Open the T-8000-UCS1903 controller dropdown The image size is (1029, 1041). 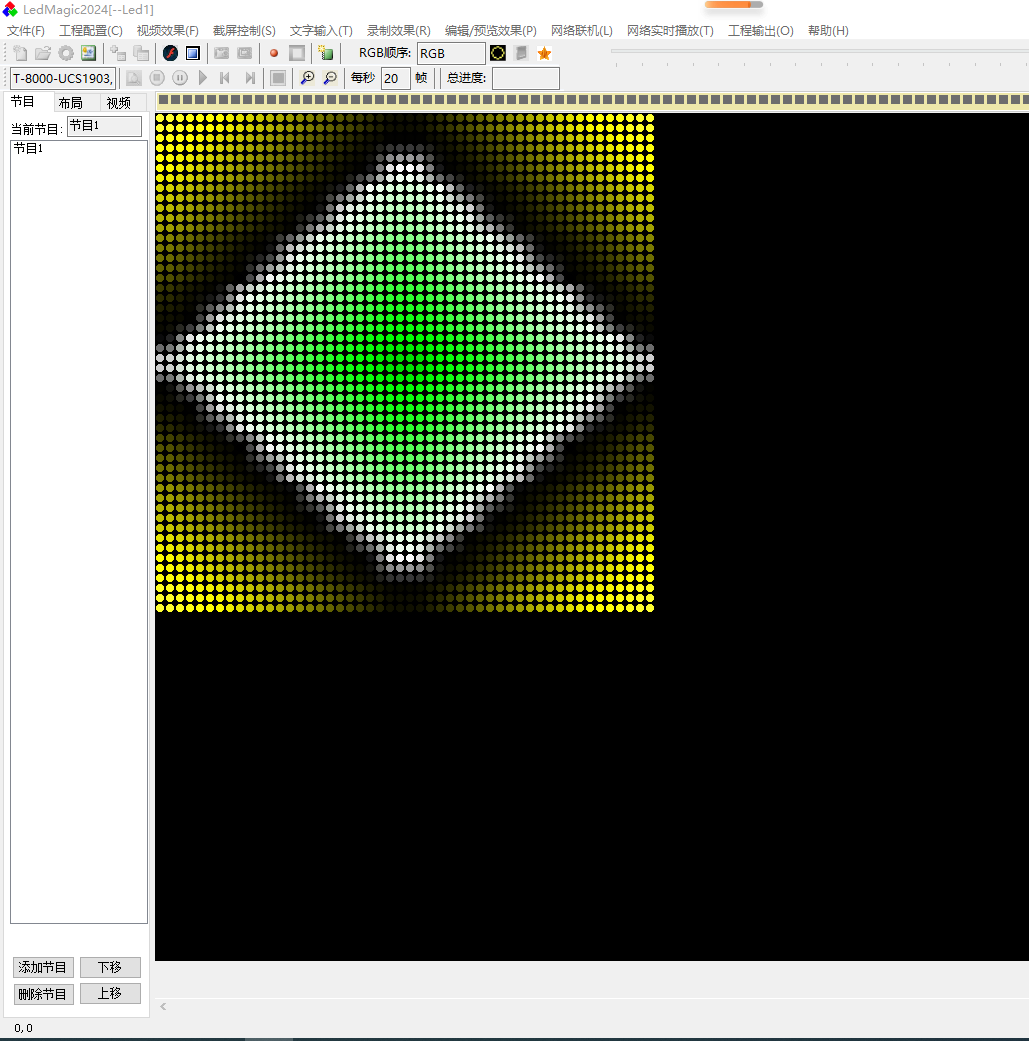tap(62, 78)
